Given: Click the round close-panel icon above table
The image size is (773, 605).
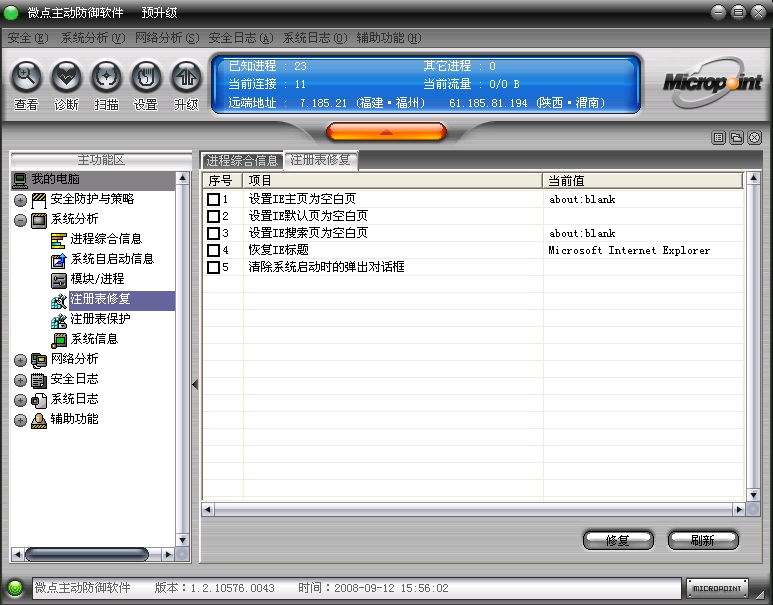Looking at the screenshot, I should pos(755,138).
